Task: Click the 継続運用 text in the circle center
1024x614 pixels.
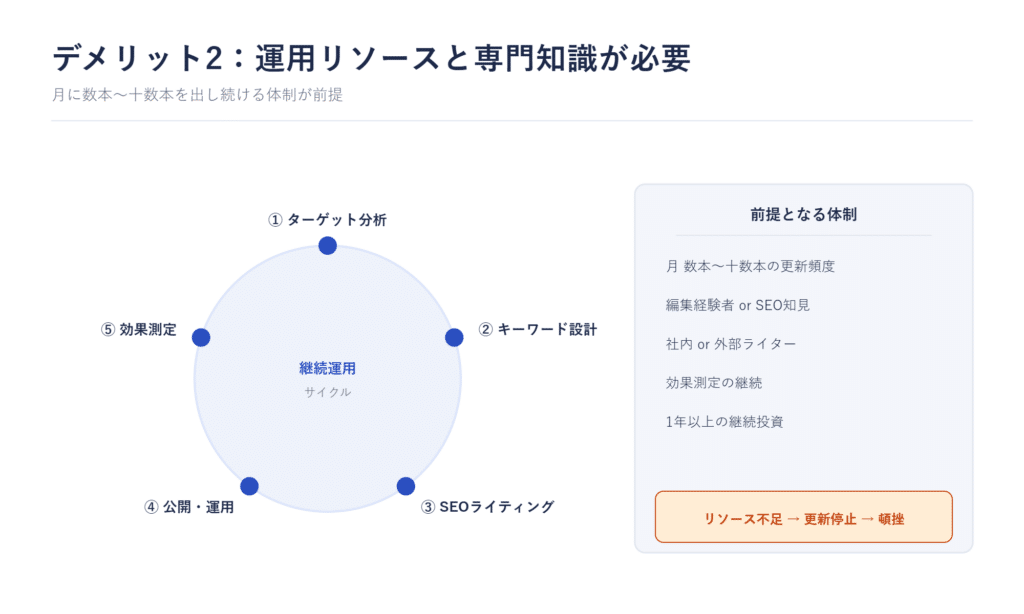Action: coord(327,368)
